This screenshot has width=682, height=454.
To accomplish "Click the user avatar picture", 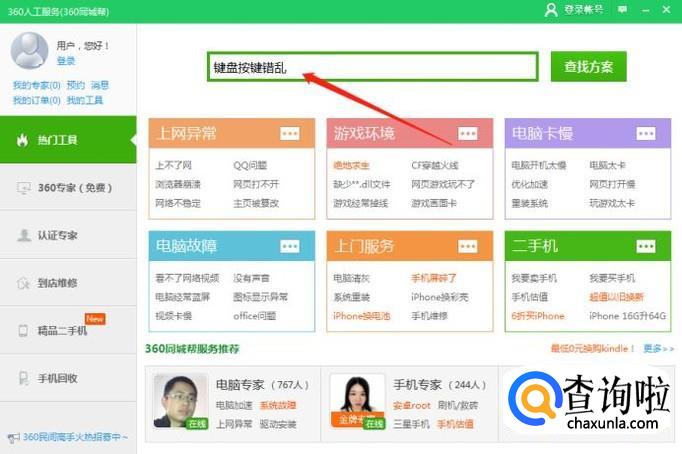I will (29, 51).
